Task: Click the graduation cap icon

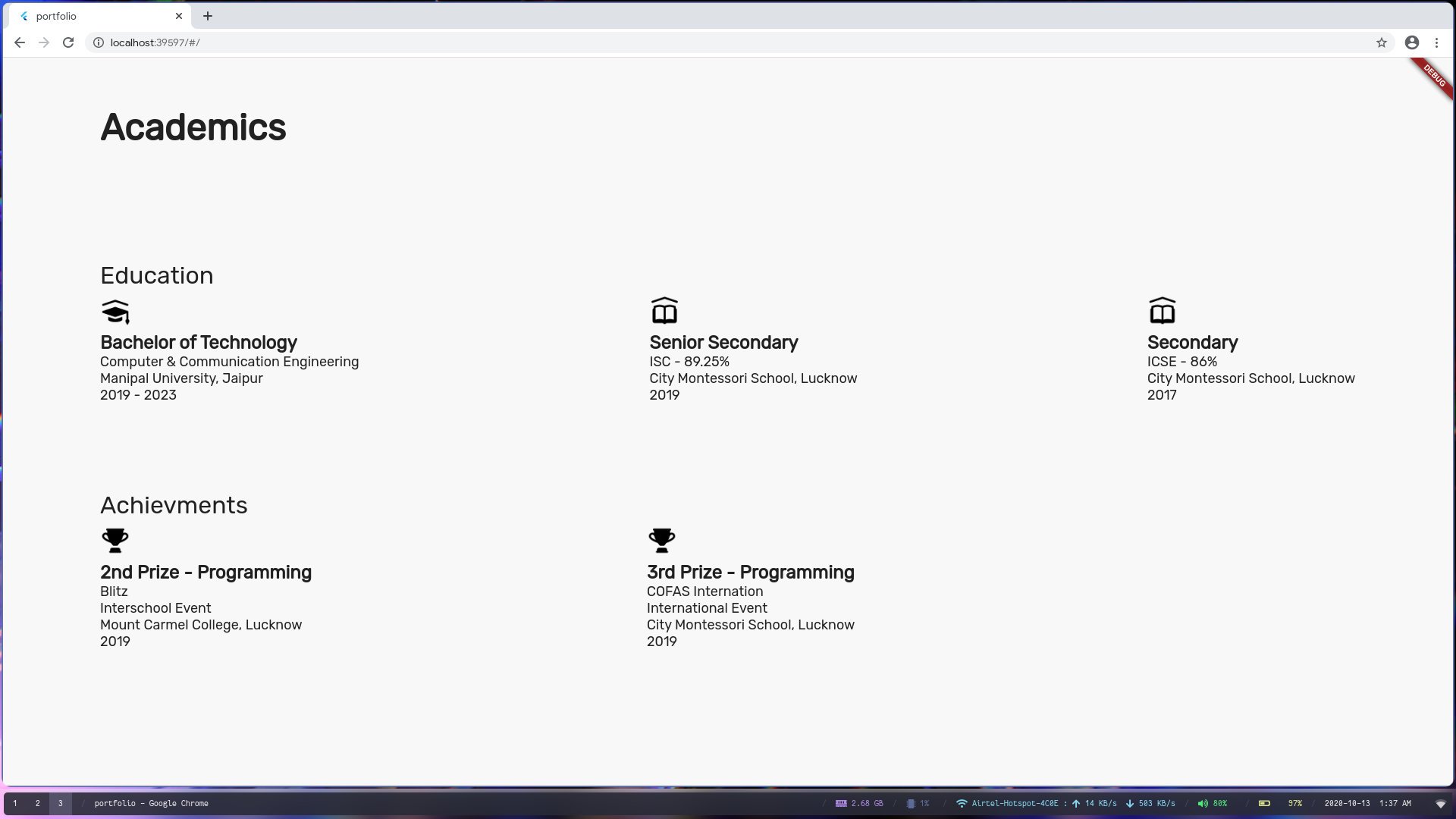Action: tap(115, 311)
